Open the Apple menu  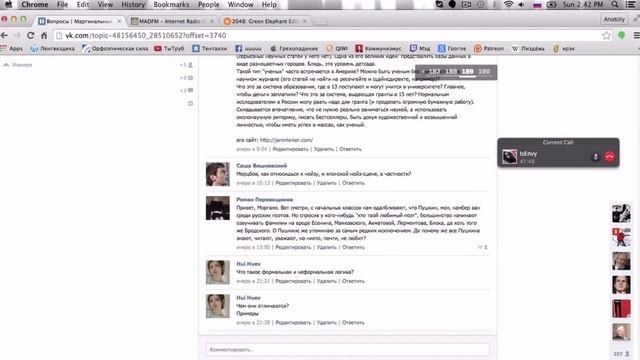[8, 4]
